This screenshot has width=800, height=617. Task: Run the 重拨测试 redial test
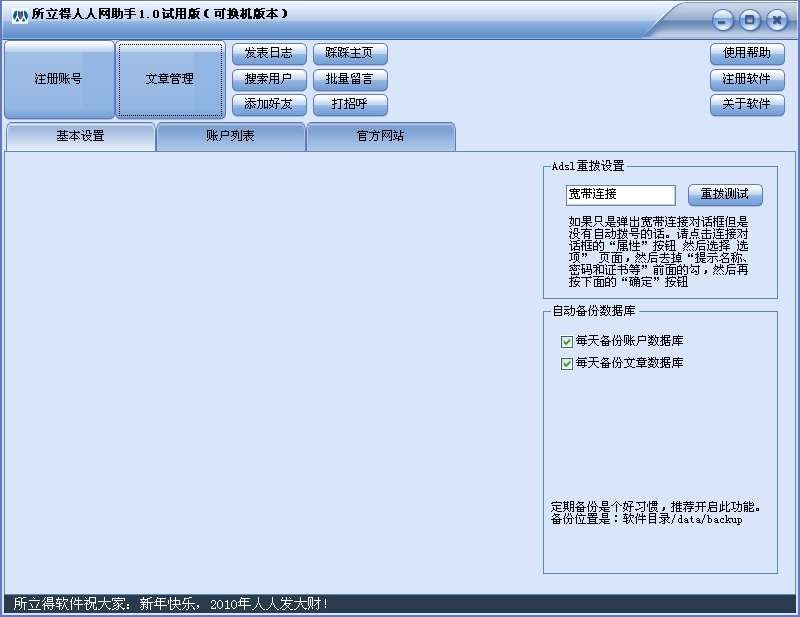coord(724,195)
